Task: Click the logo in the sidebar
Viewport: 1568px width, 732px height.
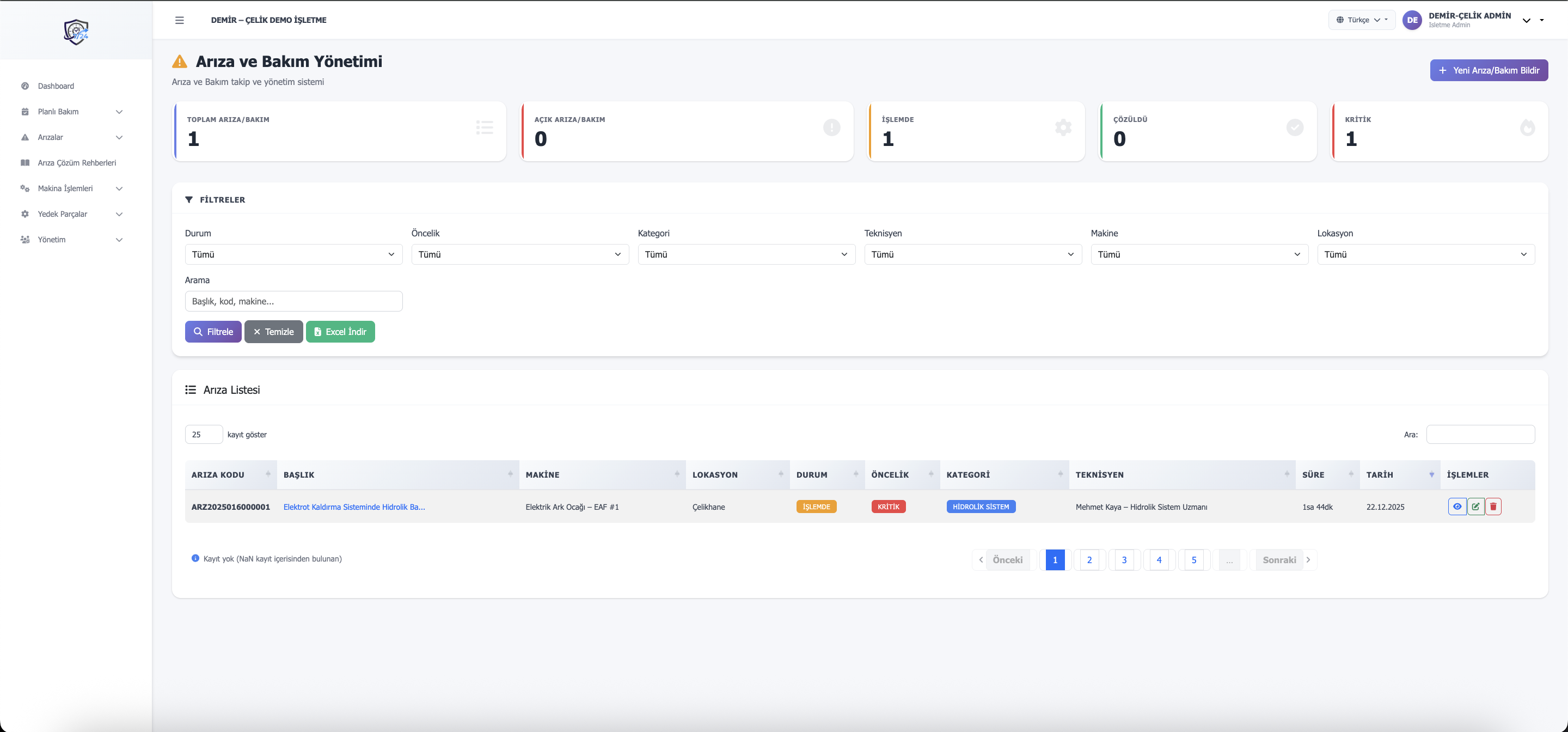Action: [76, 31]
